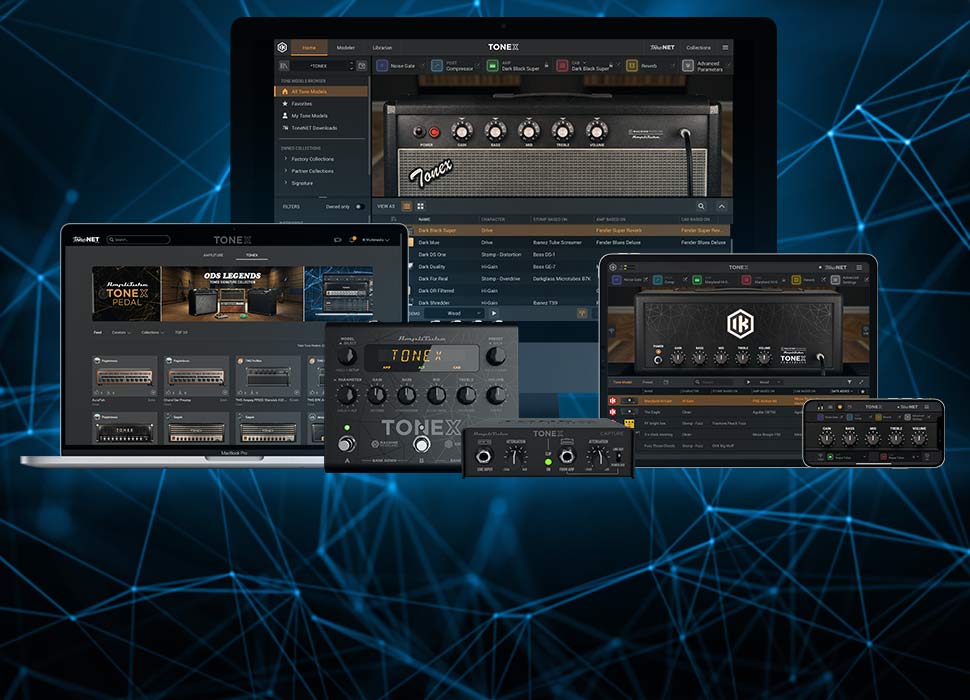
Task: Select the Dark Blue tone model row
Action: click(x=430, y=241)
